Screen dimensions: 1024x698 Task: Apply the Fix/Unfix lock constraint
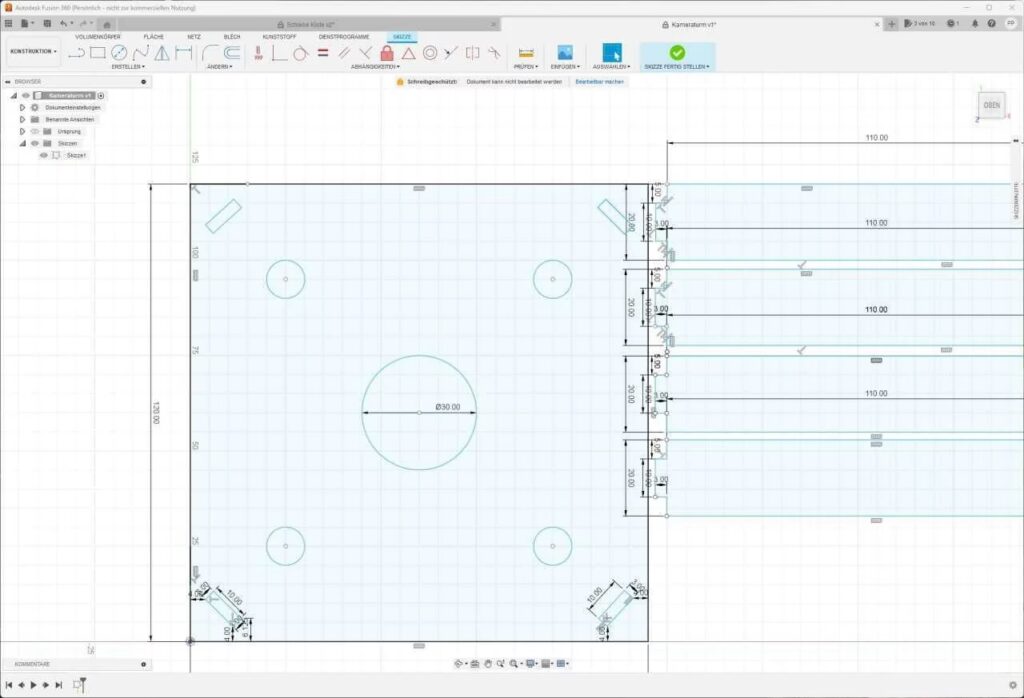click(387, 52)
